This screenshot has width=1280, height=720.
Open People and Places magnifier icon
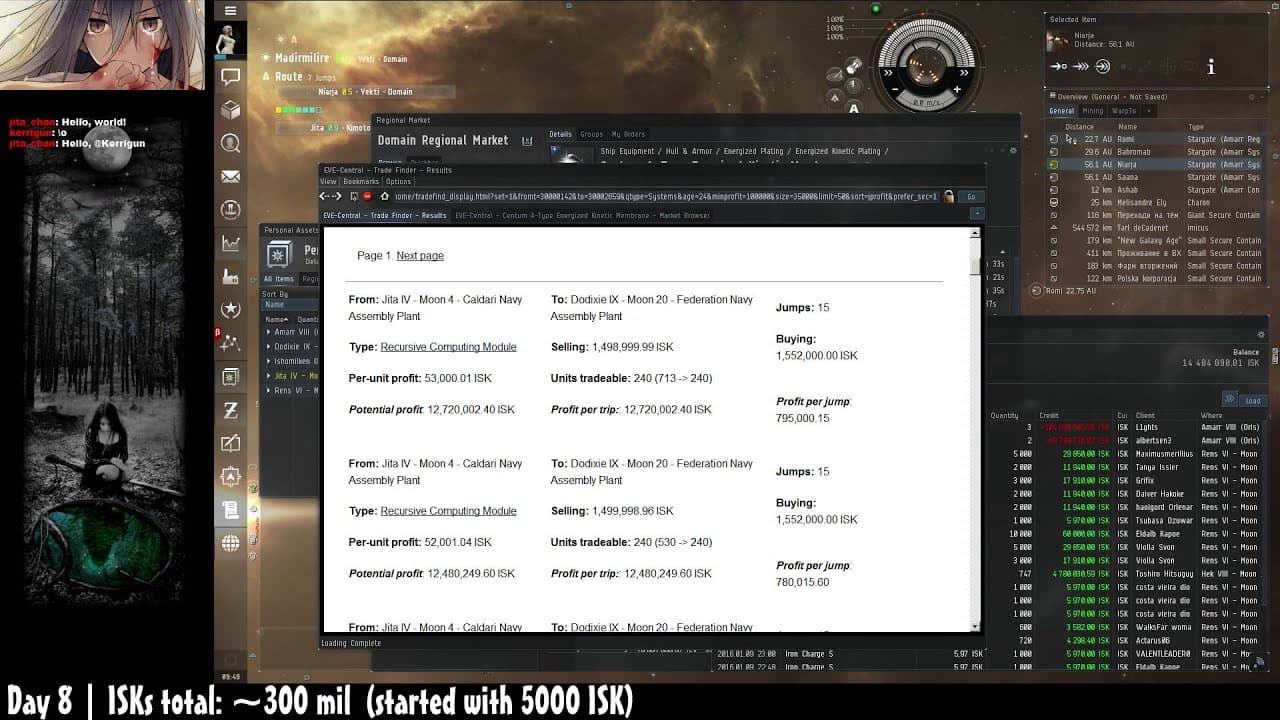pyautogui.click(x=231, y=143)
